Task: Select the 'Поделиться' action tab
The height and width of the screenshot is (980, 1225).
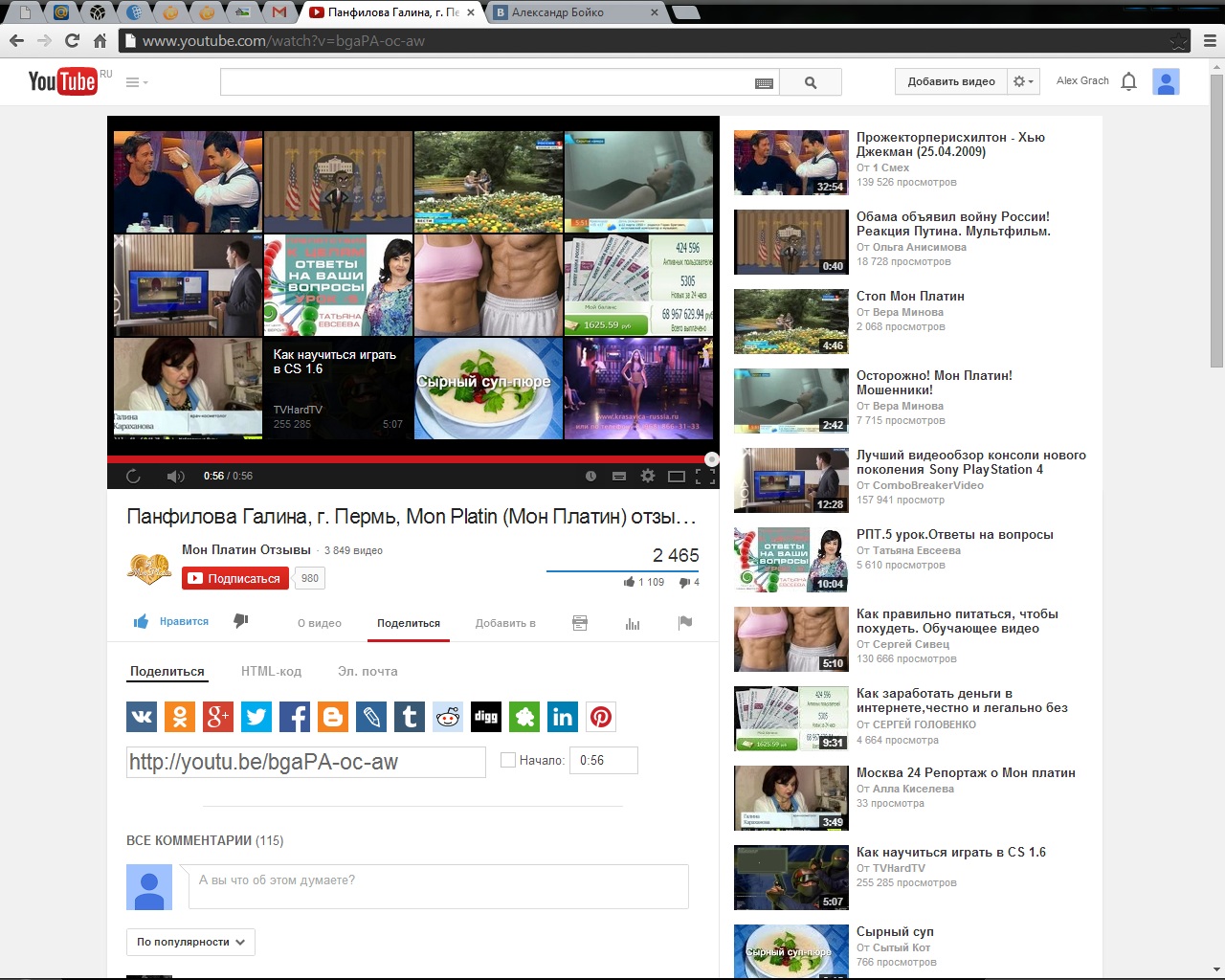Action: 409,623
